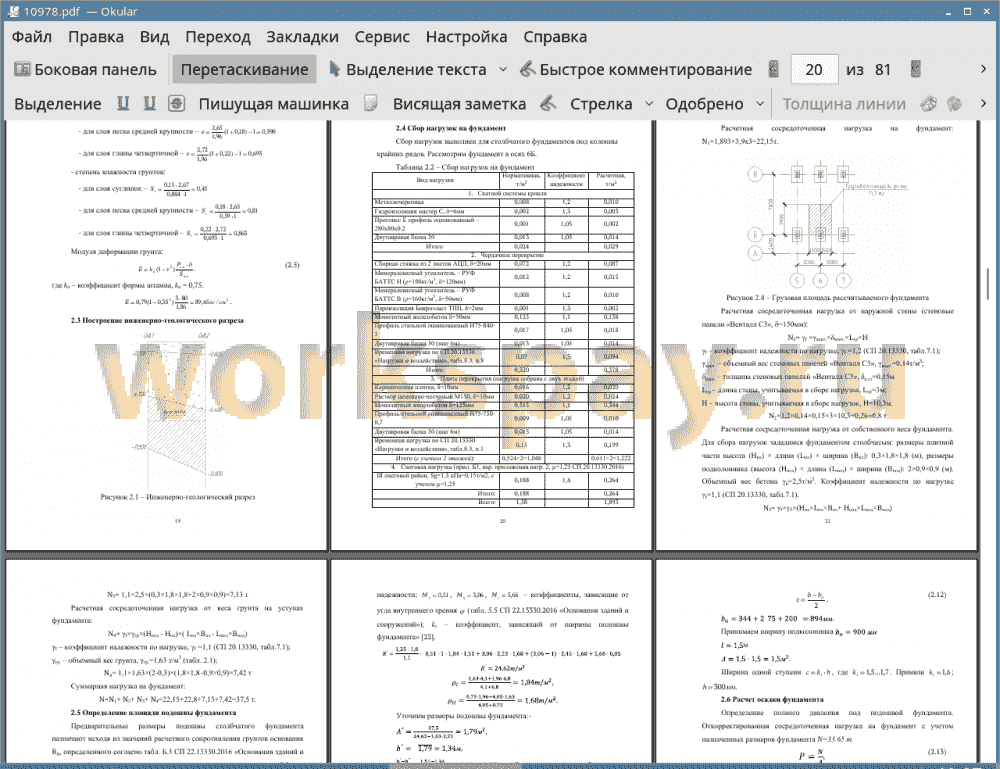Click the total pages count 81
The width and height of the screenshot is (1000, 769).
[x=883, y=70]
